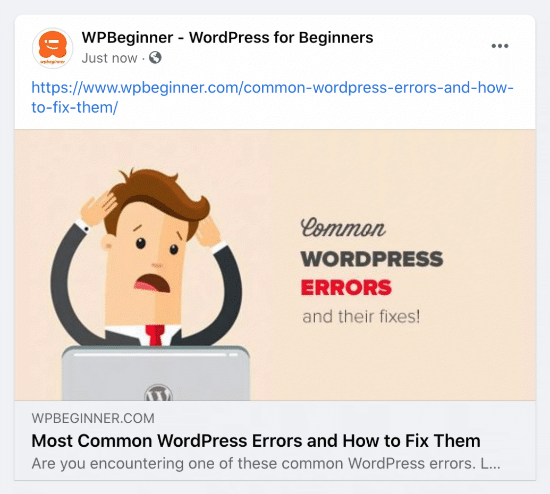550x494 pixels.
Task: Click the WPBEGINNER.COM domain label
Action: 93,418
